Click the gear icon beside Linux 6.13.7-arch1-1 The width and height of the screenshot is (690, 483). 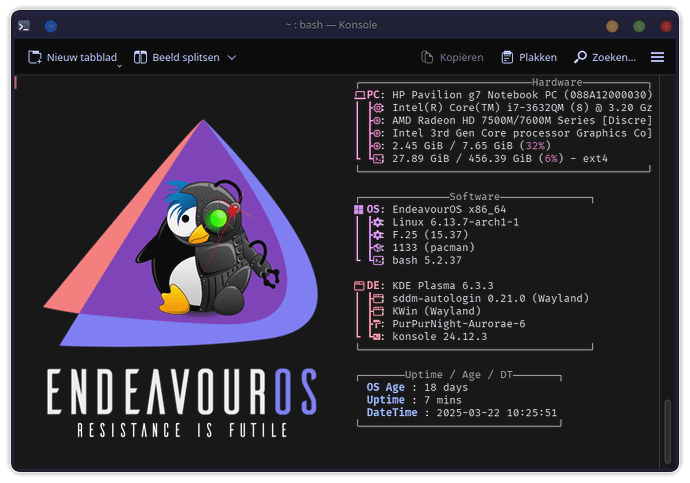378,222
